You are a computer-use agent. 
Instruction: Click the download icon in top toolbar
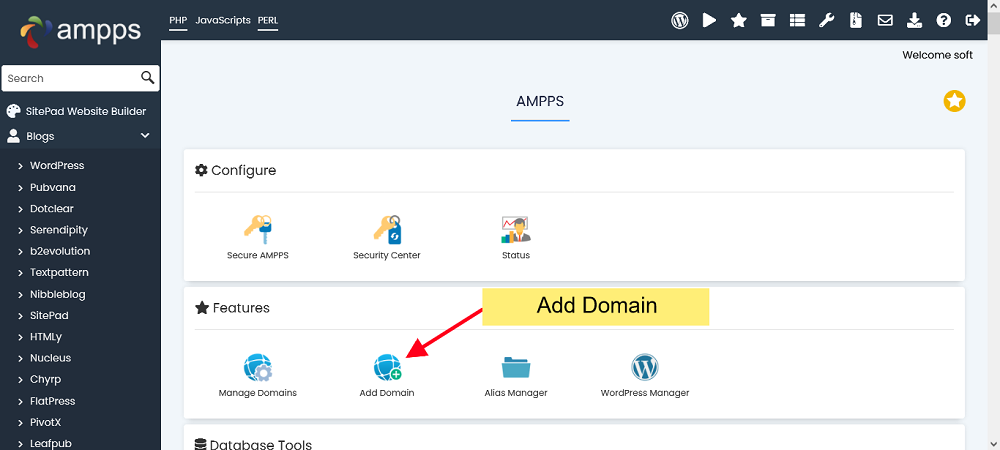(x=915, y=20)
